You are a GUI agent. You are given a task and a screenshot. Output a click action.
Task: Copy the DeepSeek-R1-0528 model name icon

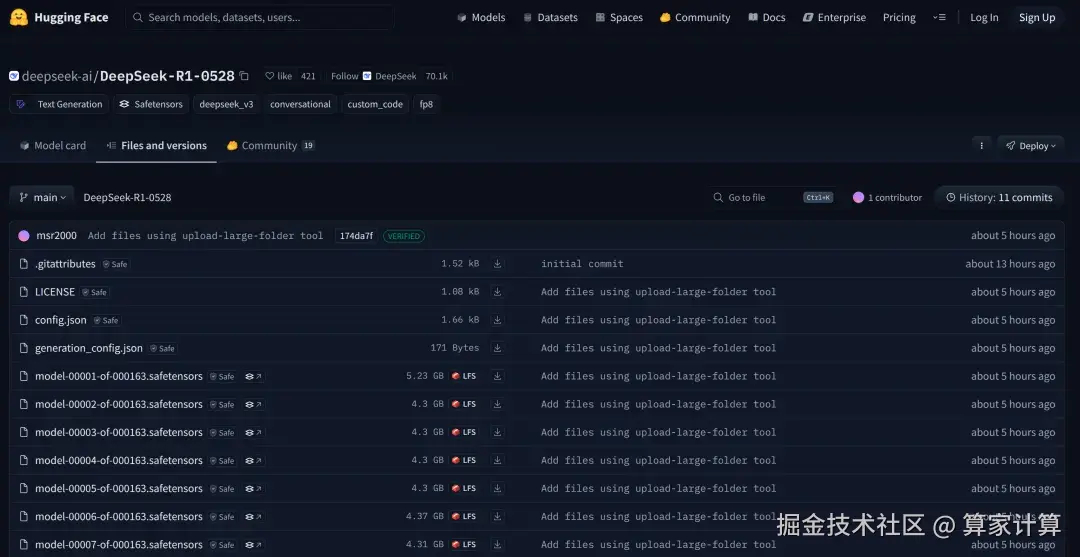245,76
